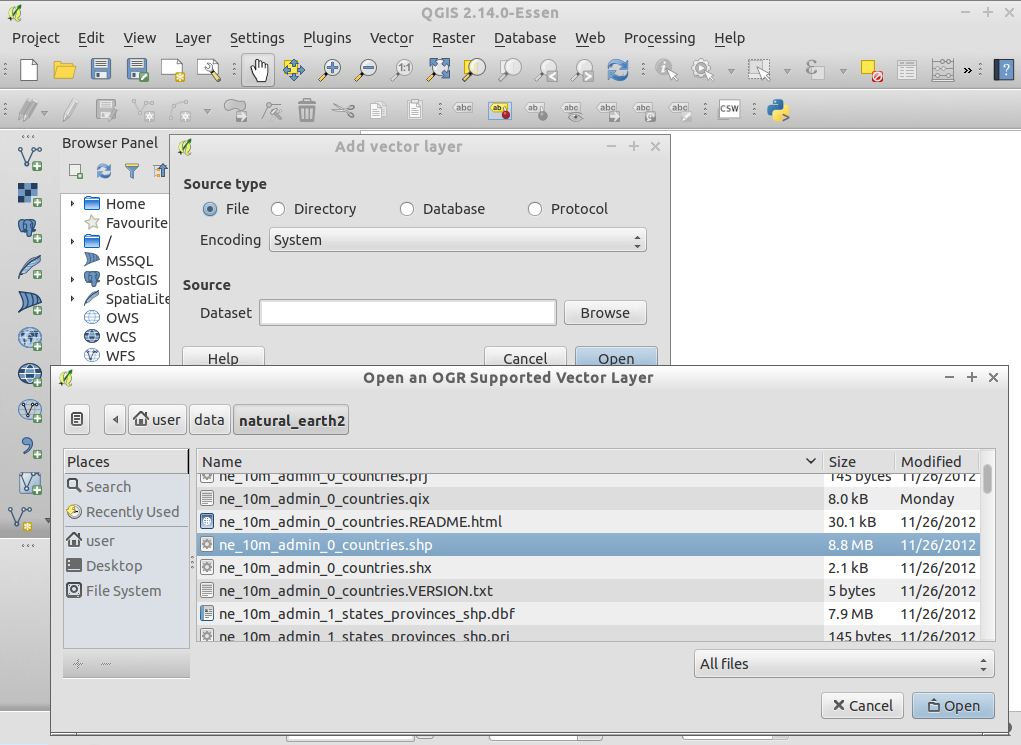Click the Add WMS/WMTS Layer globe icon
The height and width of the screenshot is (745, 1021).
click(30, 339)
